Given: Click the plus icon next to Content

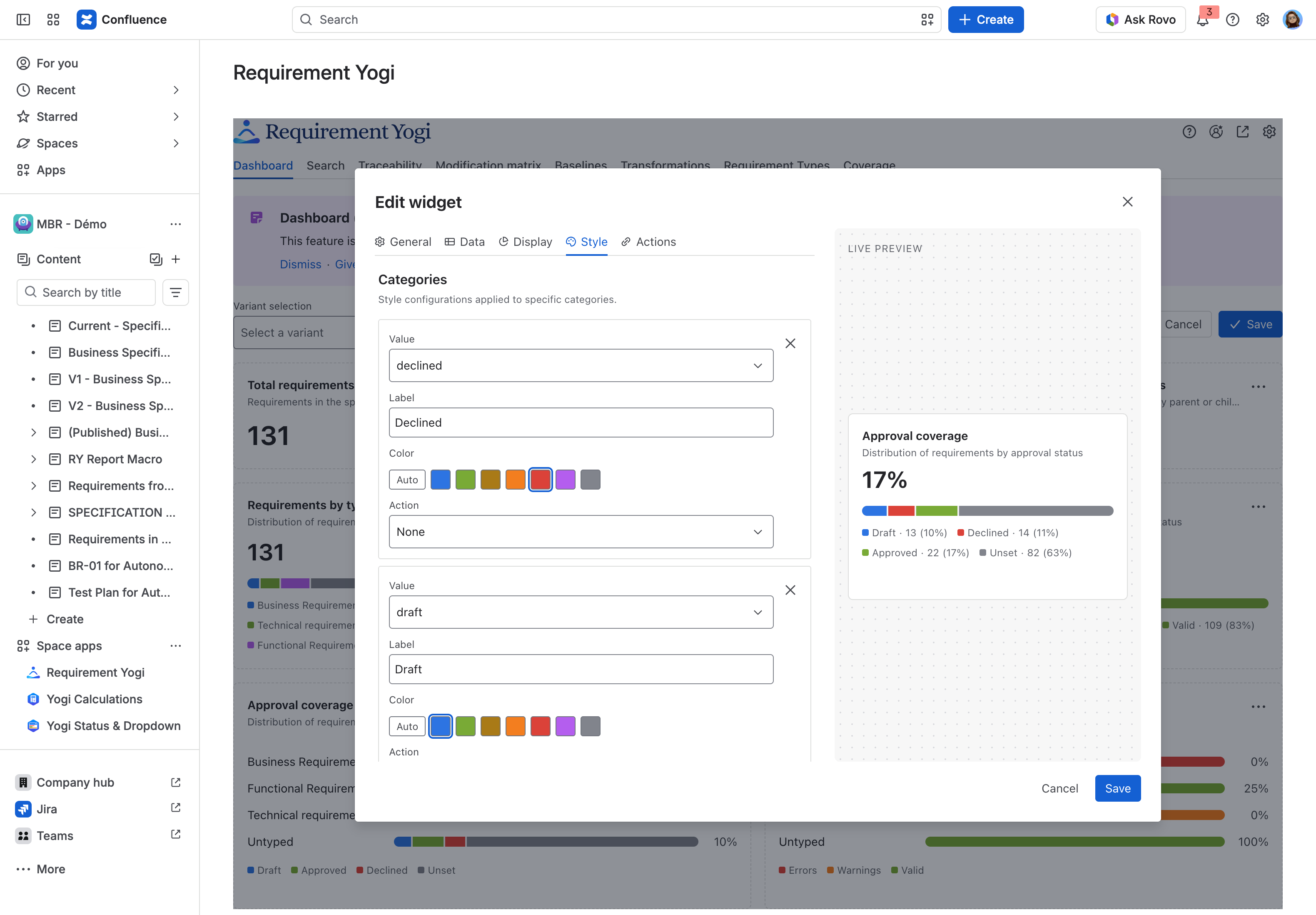Looking at the screenshot, I should pyautogui.click(x=176, y=259).
